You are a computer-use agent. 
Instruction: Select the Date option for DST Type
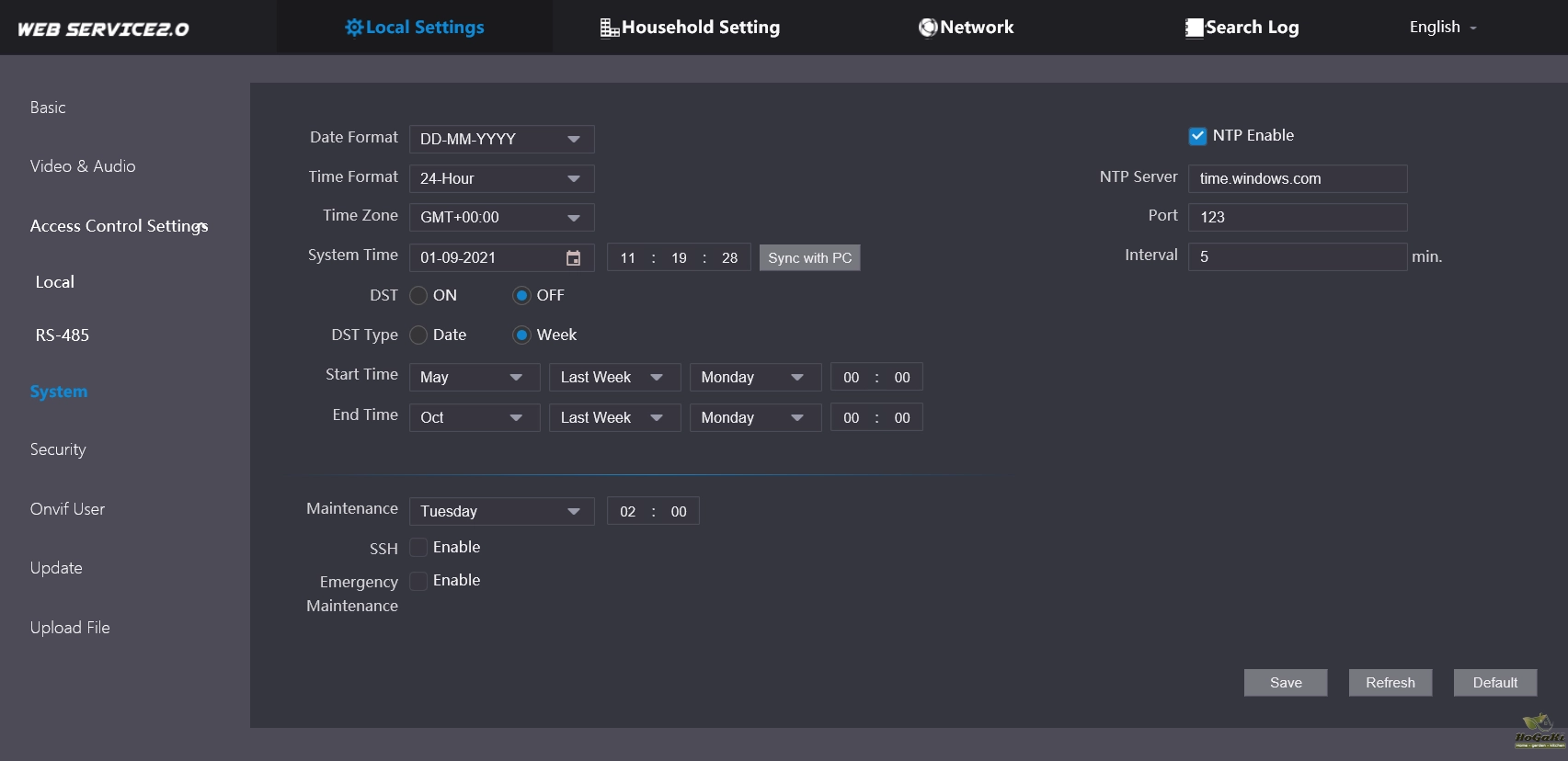point(418,335)
